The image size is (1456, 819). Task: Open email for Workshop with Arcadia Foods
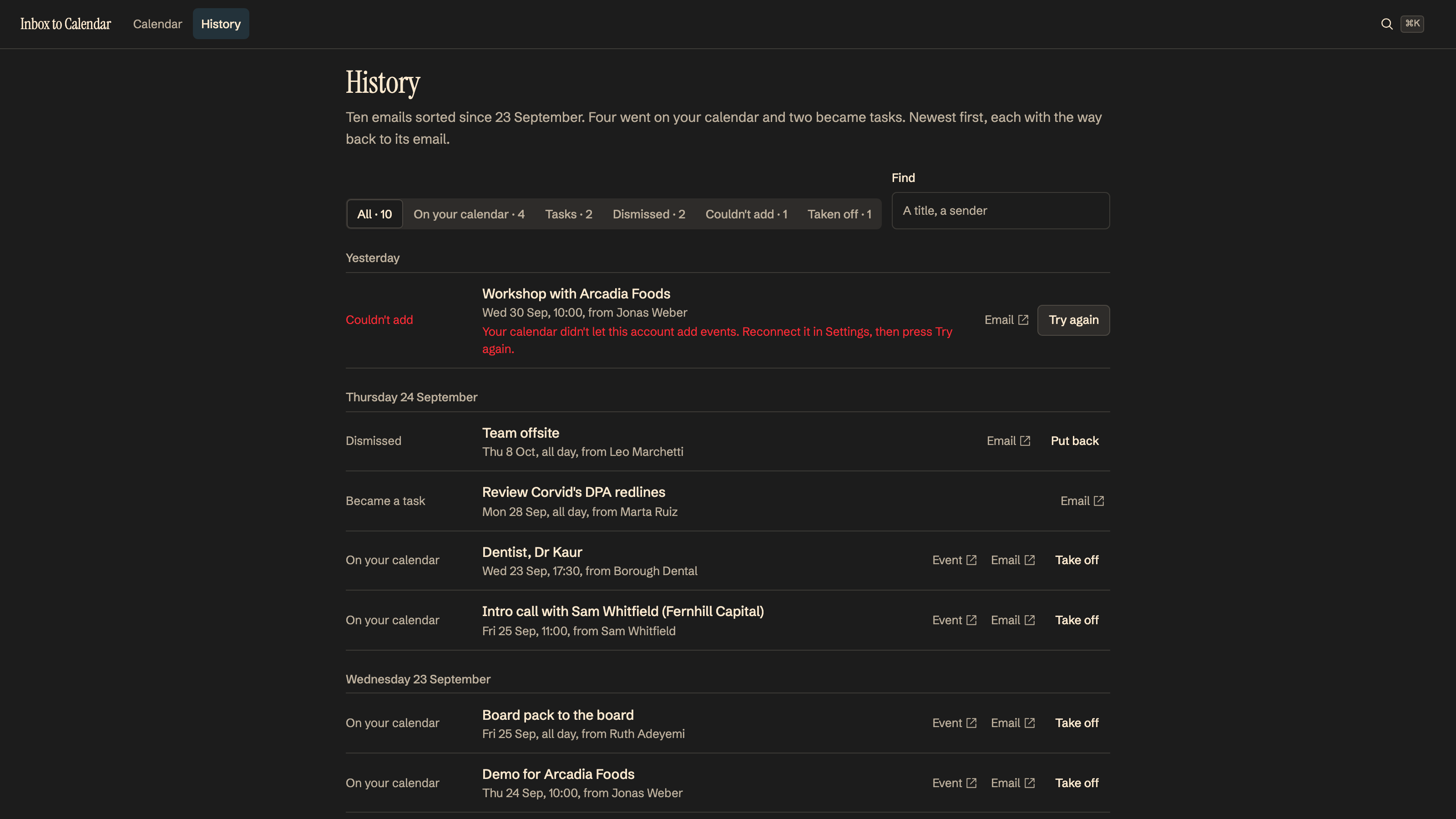1006,320
